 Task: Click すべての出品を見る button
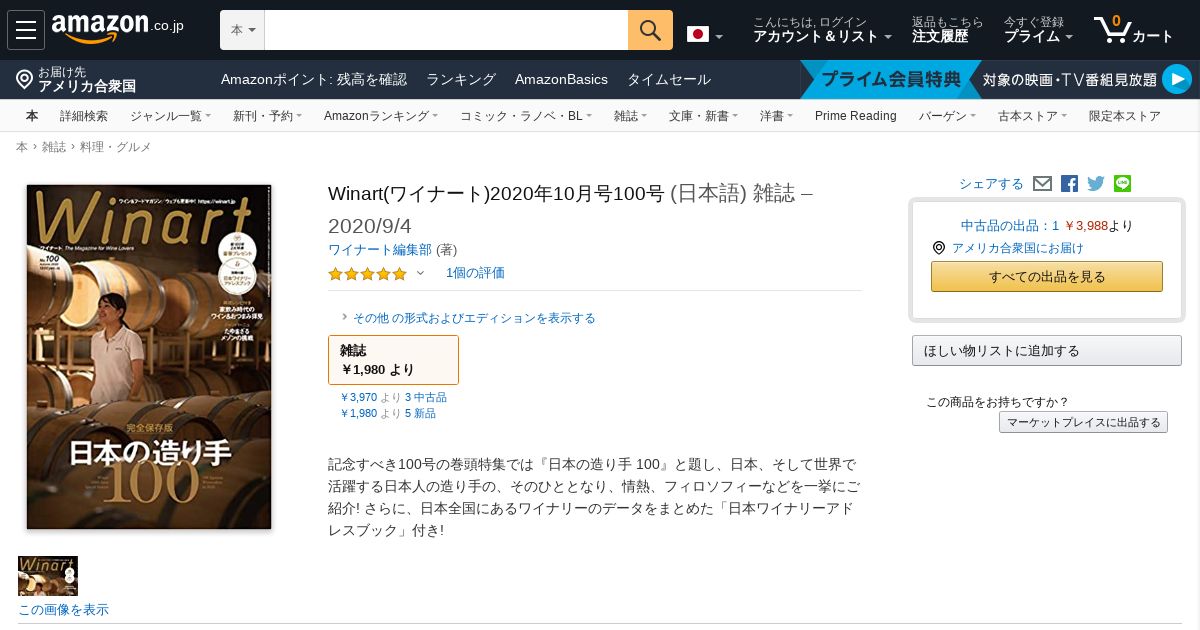1046,277
